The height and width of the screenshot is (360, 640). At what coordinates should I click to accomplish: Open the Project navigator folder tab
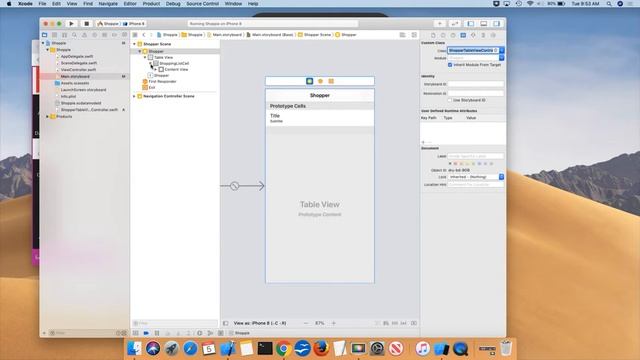(45, 35)
